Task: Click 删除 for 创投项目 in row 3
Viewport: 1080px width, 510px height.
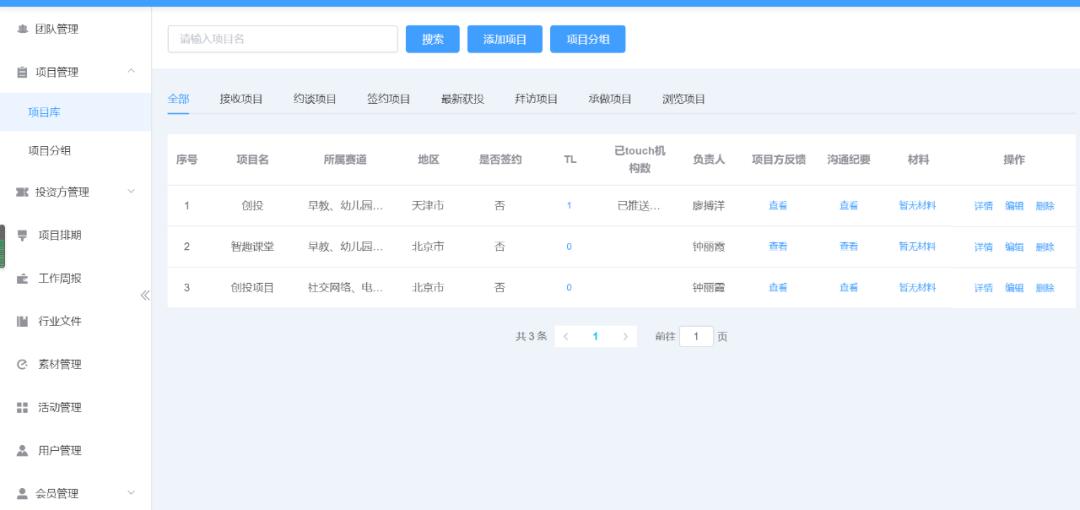Action: coord(1045,288)
